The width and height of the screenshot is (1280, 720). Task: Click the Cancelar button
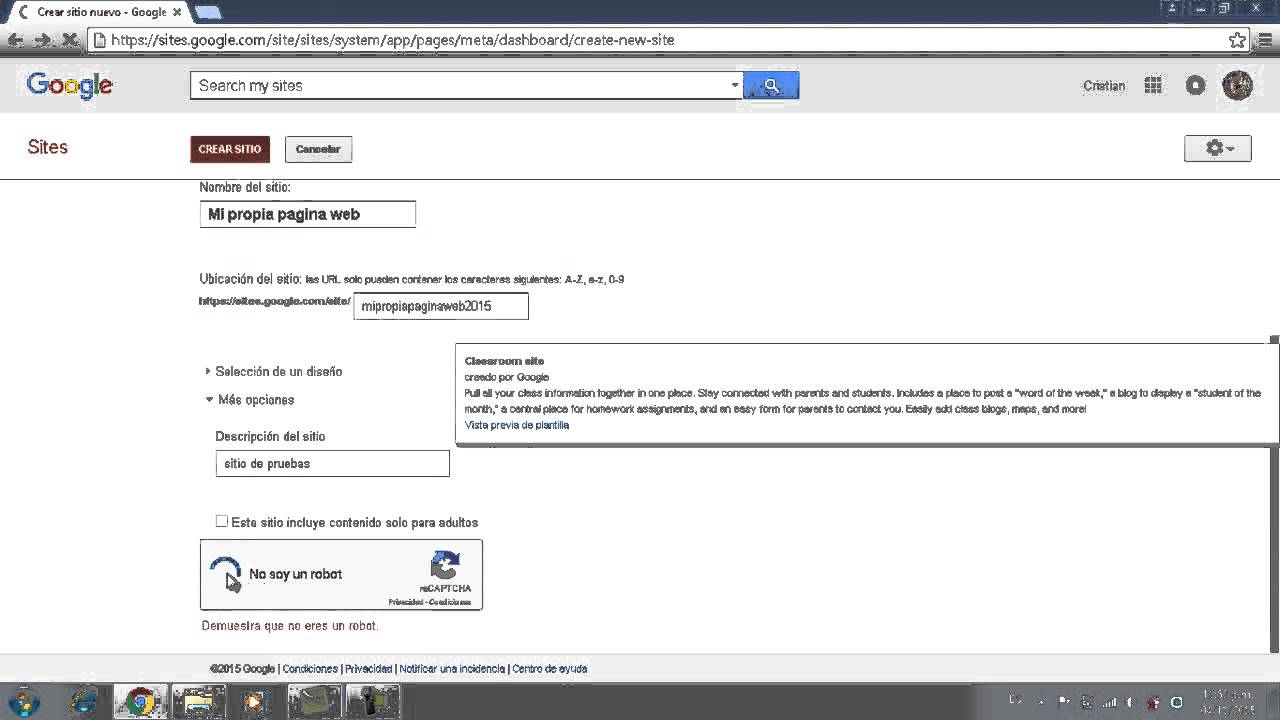click(x=318, y=149)
